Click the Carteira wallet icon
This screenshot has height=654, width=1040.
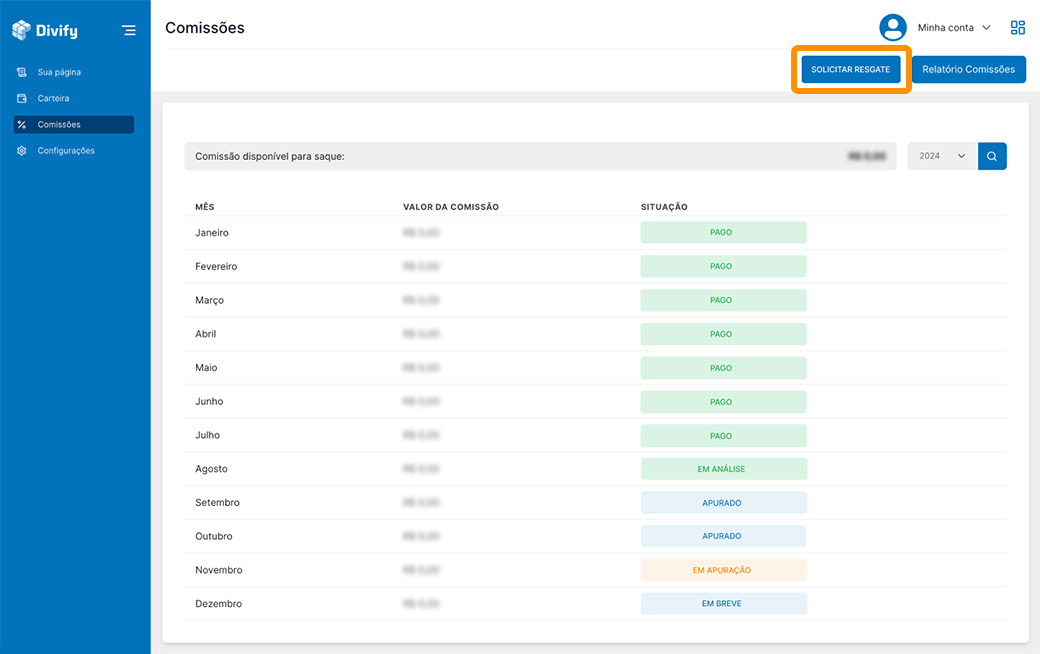pos(22,98)
